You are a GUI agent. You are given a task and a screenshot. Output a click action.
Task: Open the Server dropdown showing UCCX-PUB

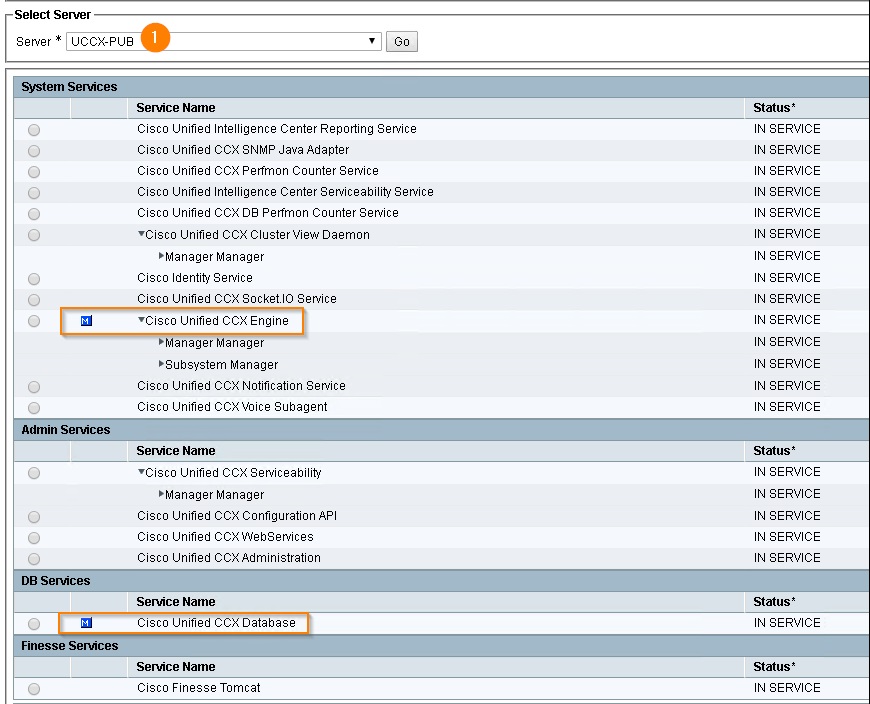[224, 42]
